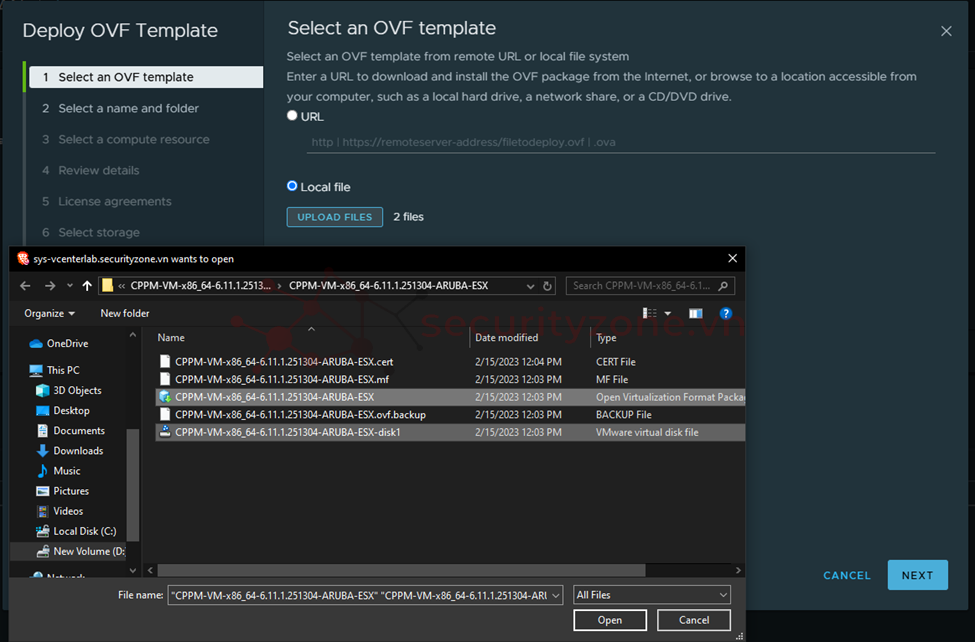
Task: Click the remote server URL input field
Action: pos(621,142)
